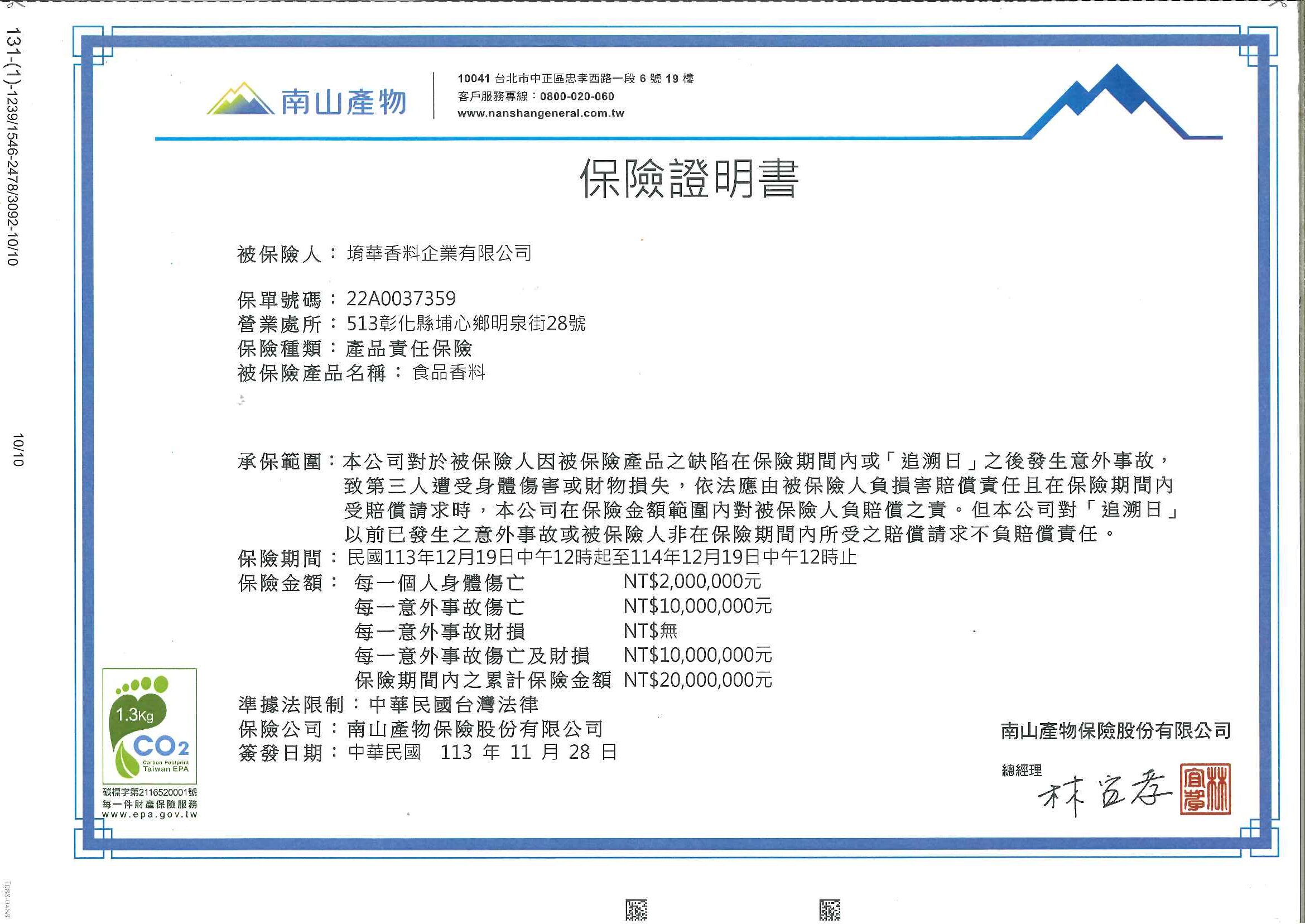The height and width of the screenshot is (924, 1305).
Task: Select the aggregate amount NT$20,000,000元
Action: point(697,680)
